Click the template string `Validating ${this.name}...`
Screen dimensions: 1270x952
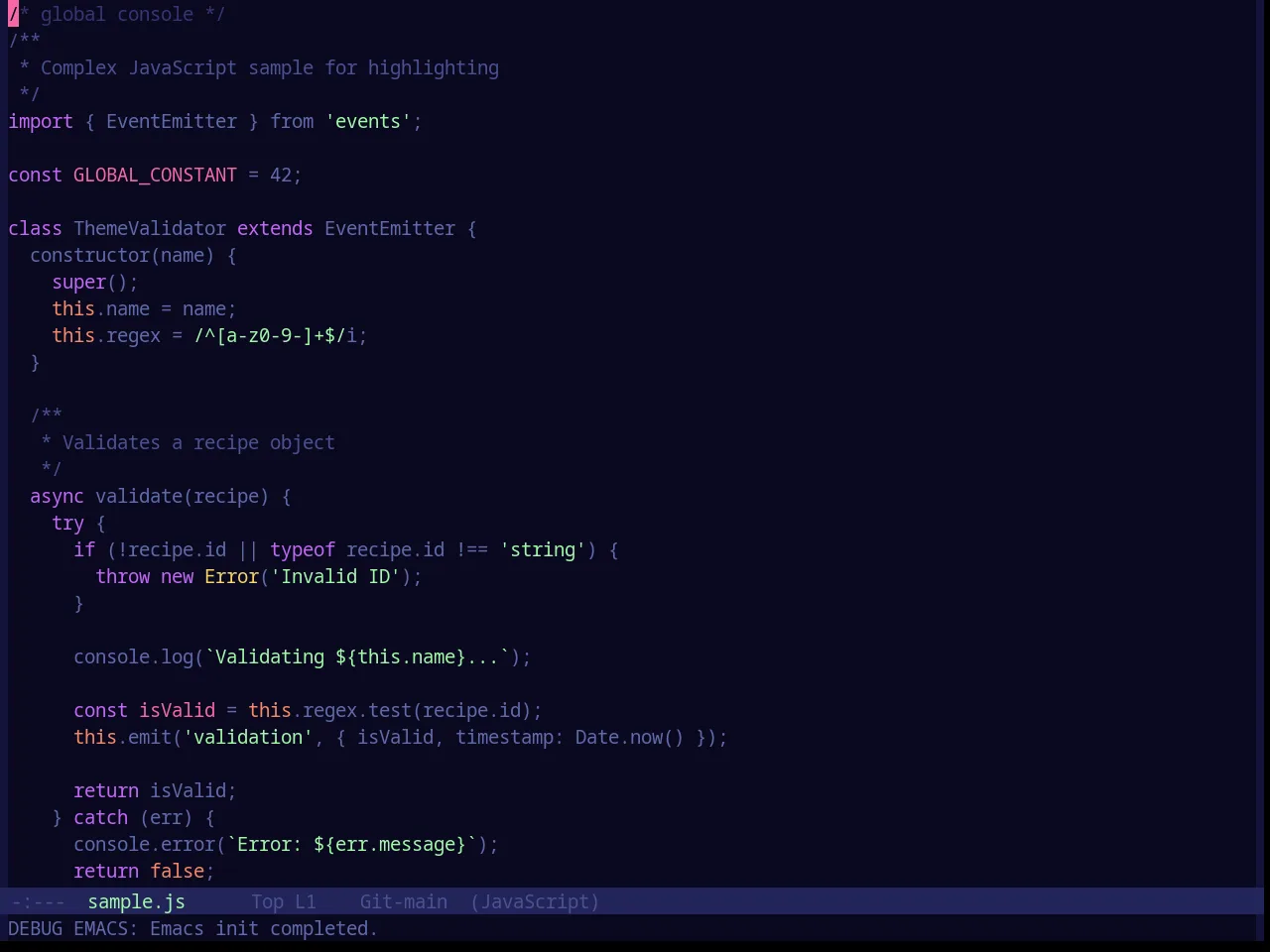(357, 656)
